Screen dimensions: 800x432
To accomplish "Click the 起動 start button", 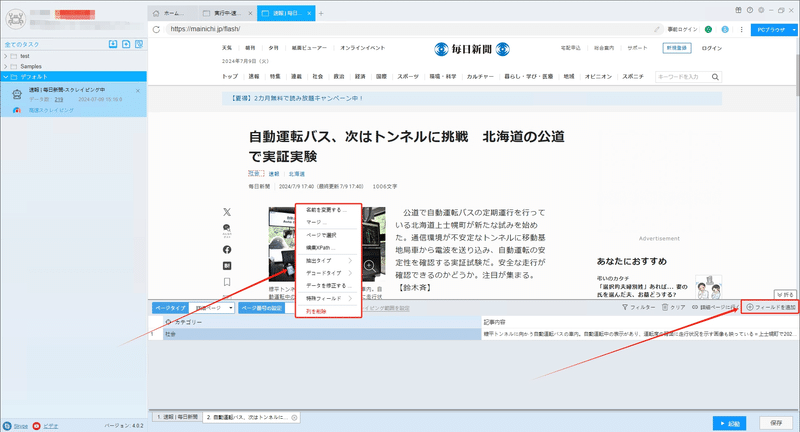I will click(730, 423).
